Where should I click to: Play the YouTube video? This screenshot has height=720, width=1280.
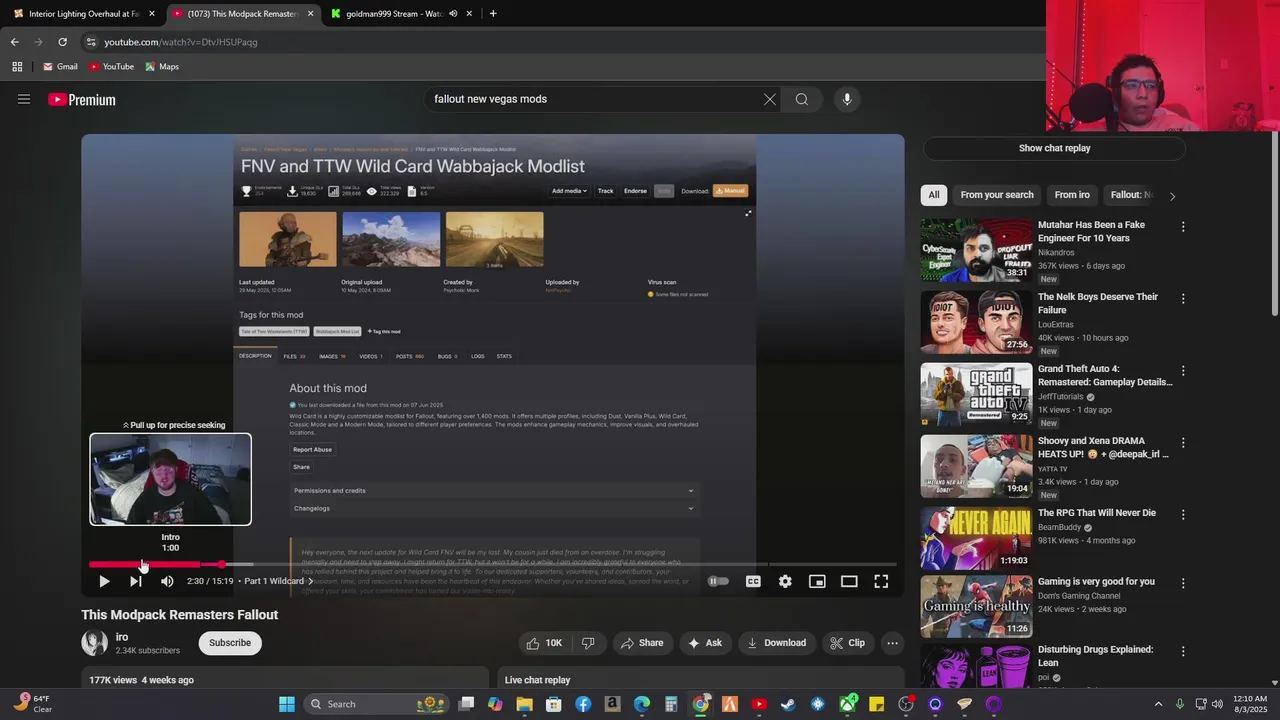tap(104, 581)
